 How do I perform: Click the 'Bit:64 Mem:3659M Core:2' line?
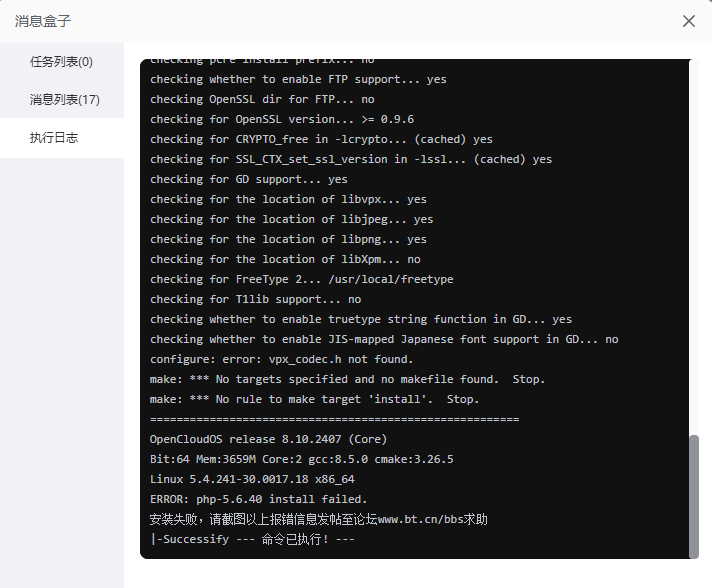(302, 459)
